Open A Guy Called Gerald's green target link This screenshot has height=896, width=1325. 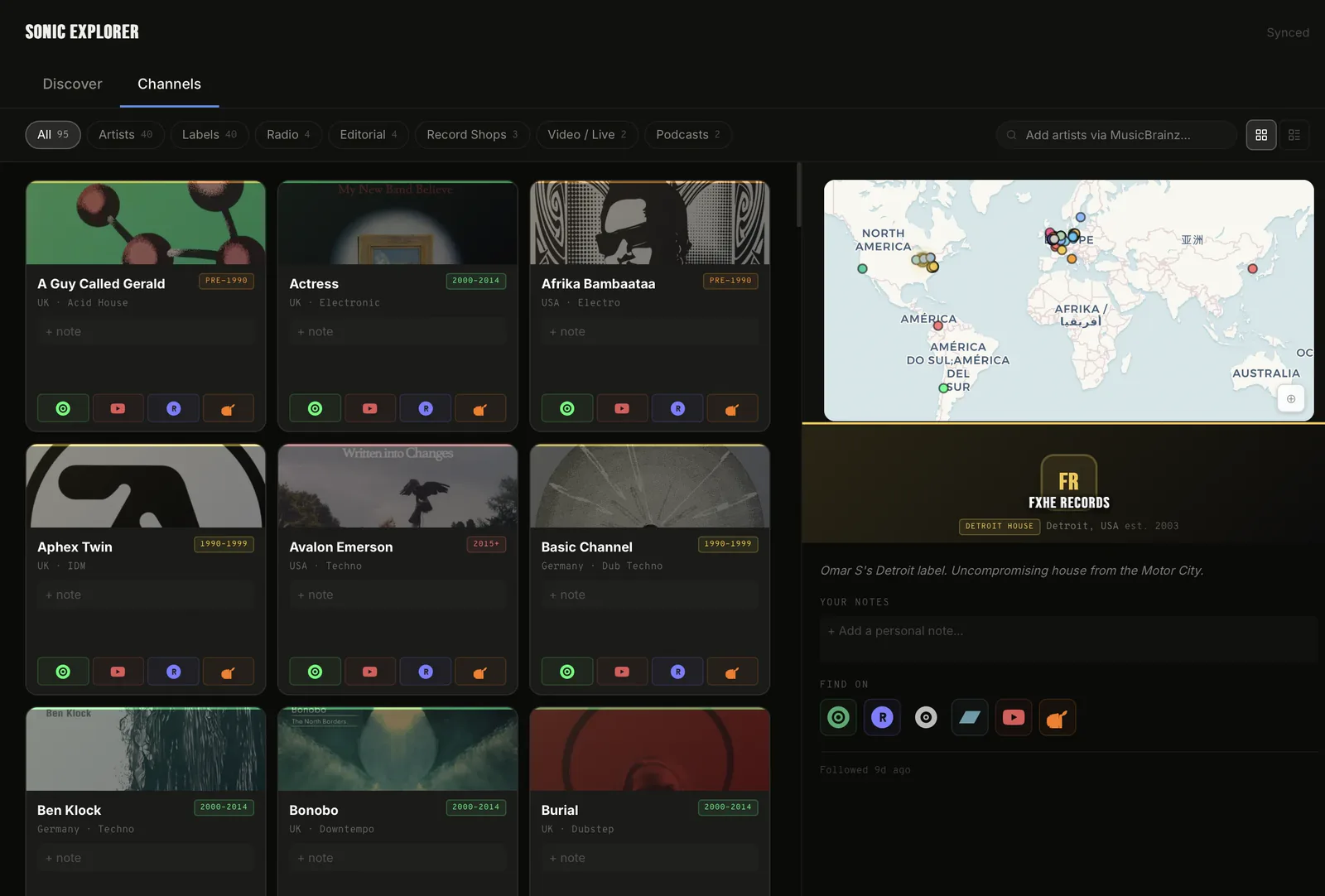pos(63,408)
